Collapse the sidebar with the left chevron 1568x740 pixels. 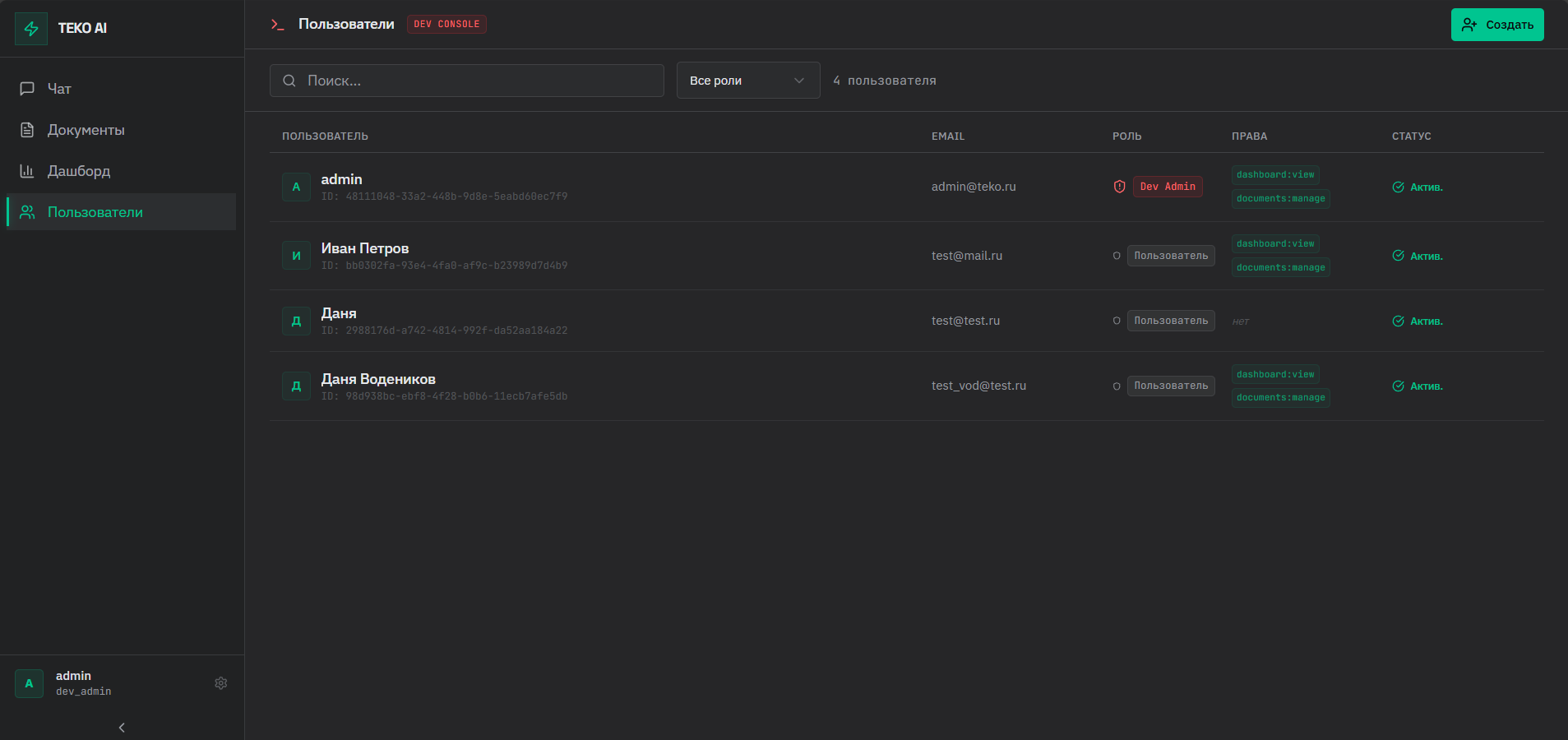(122, 728)
